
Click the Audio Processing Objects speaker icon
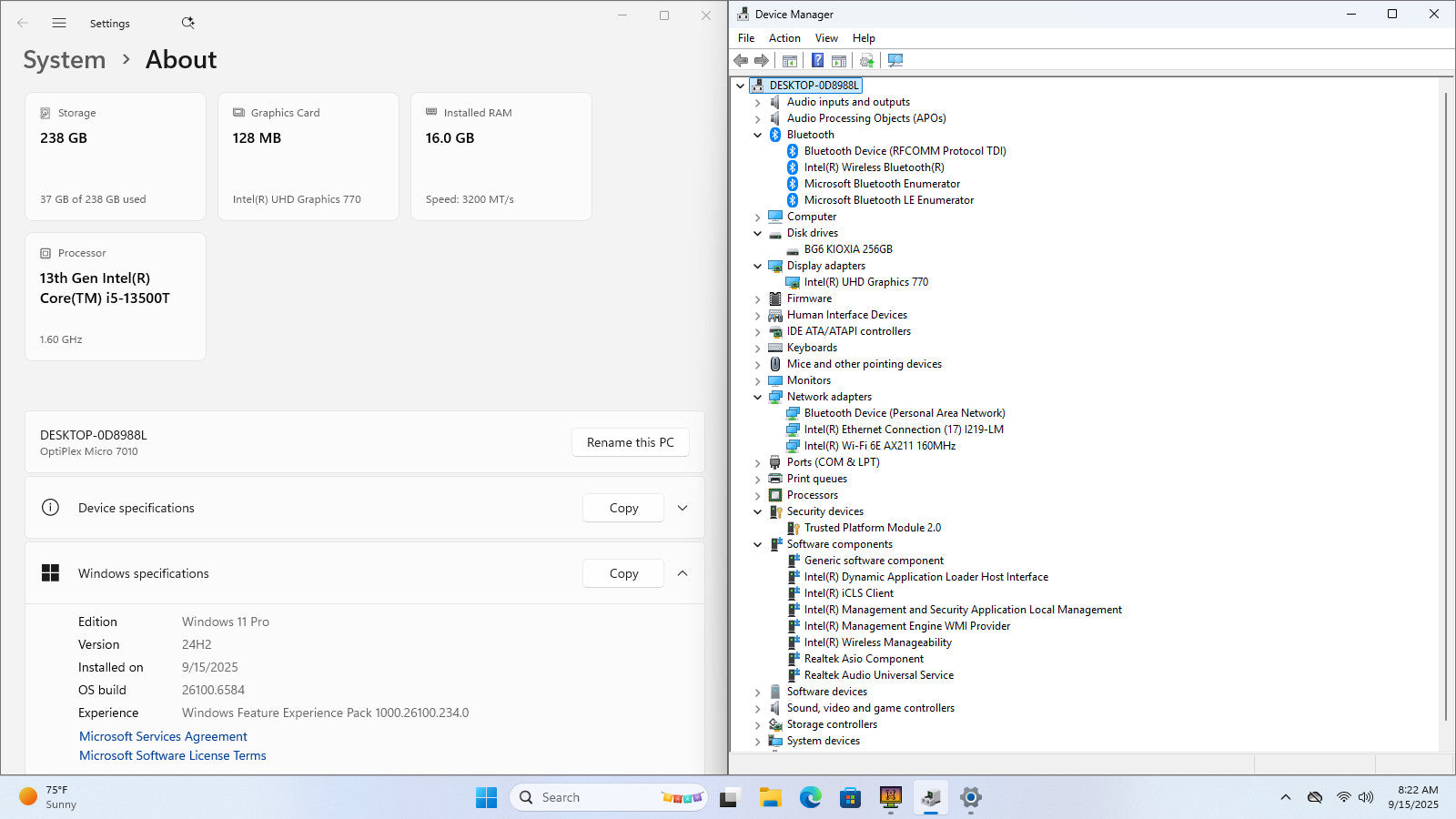pyautogui.click(x=775, y=118)
